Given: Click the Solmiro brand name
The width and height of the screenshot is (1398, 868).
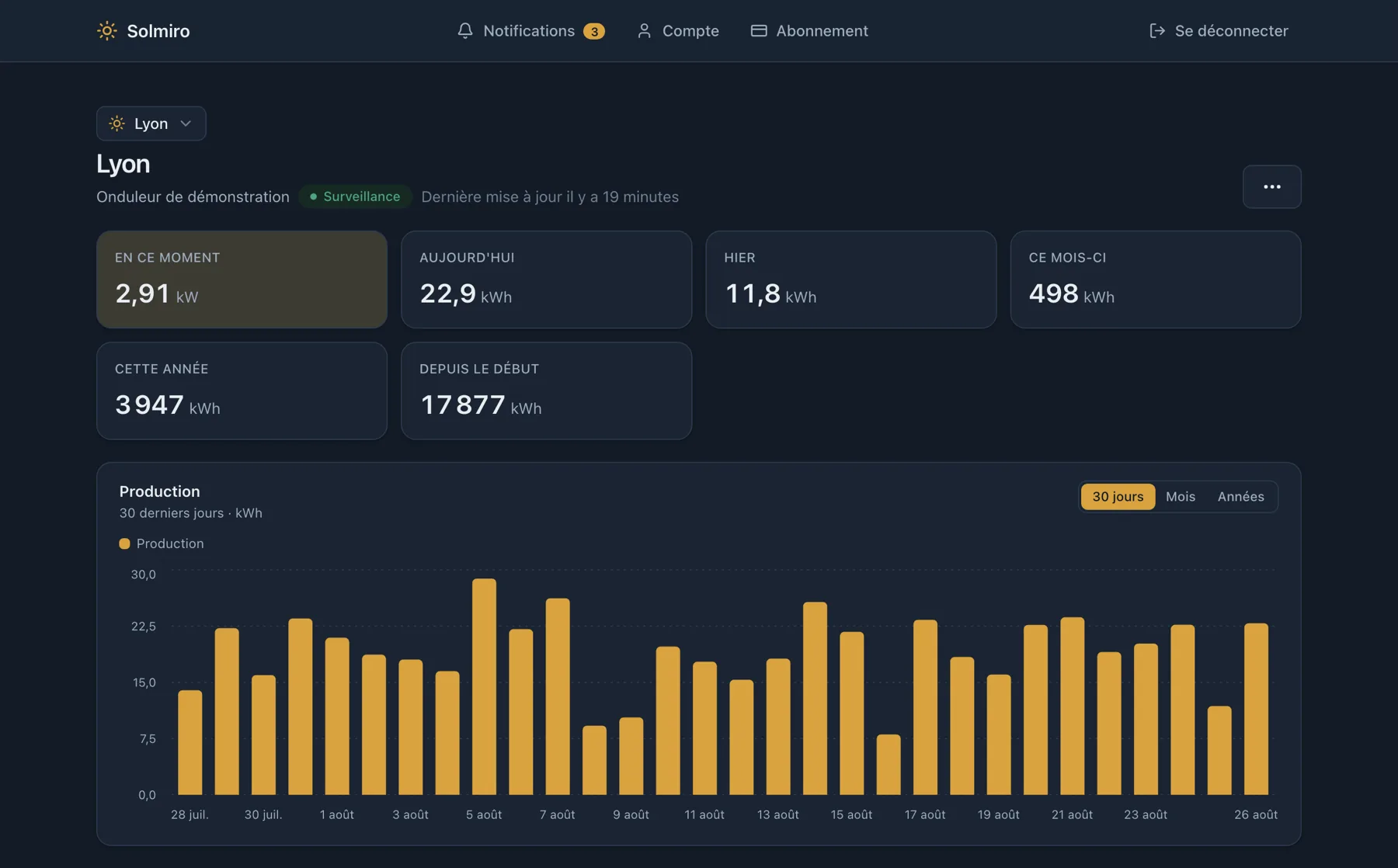Looking at the screenshot, I should 158,30.
